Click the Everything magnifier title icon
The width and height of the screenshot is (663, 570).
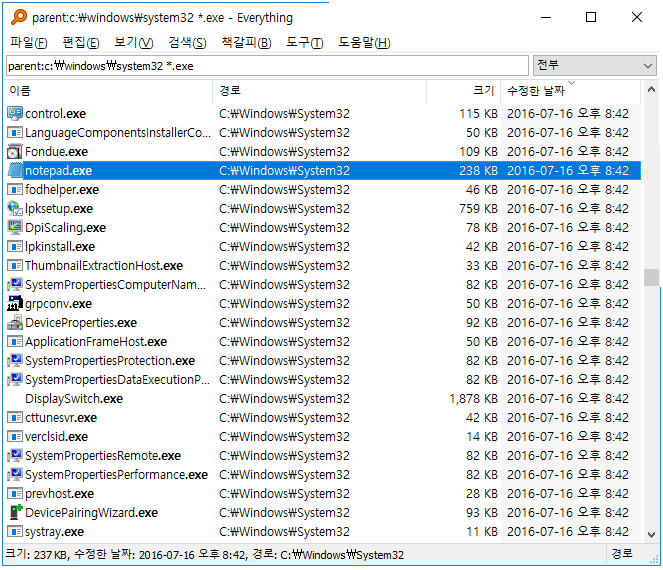coord(19,17)
